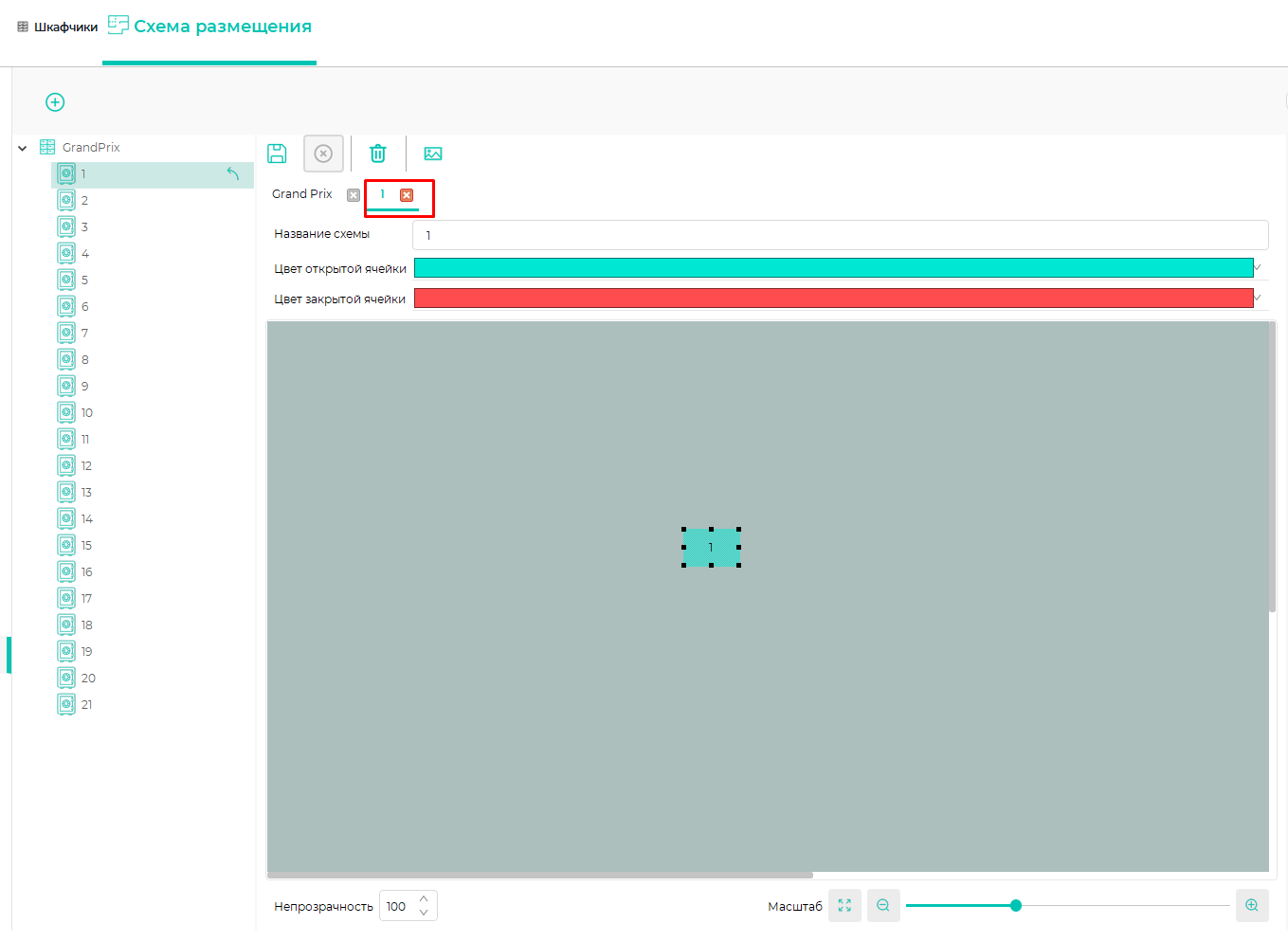Screen dimensions: 1288x942
Task: Select tree item 1
Action: pyautogui.click(x=153, y=173)
